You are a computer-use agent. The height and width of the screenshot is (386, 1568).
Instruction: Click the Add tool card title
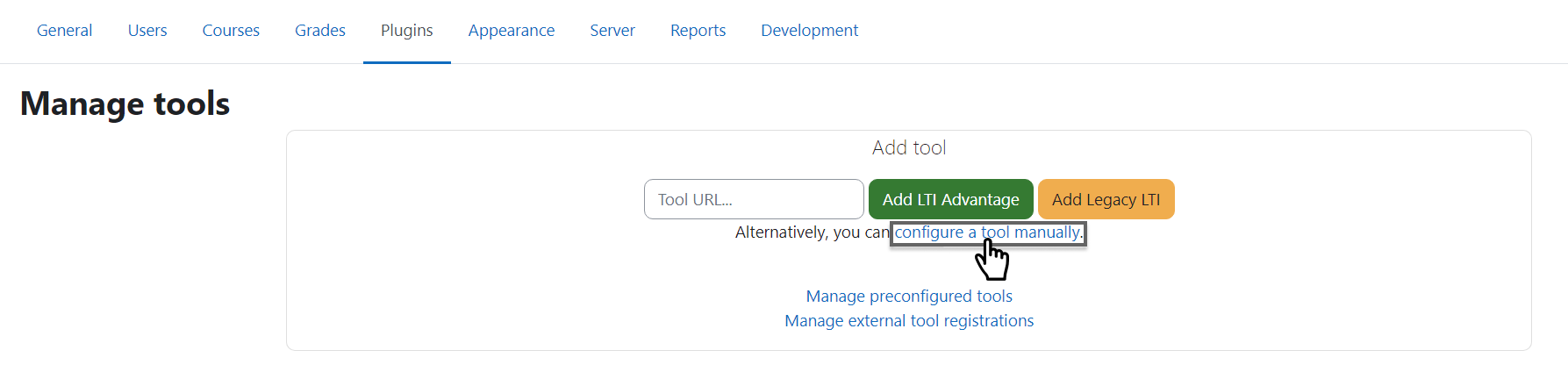click(x=909, y=148)
